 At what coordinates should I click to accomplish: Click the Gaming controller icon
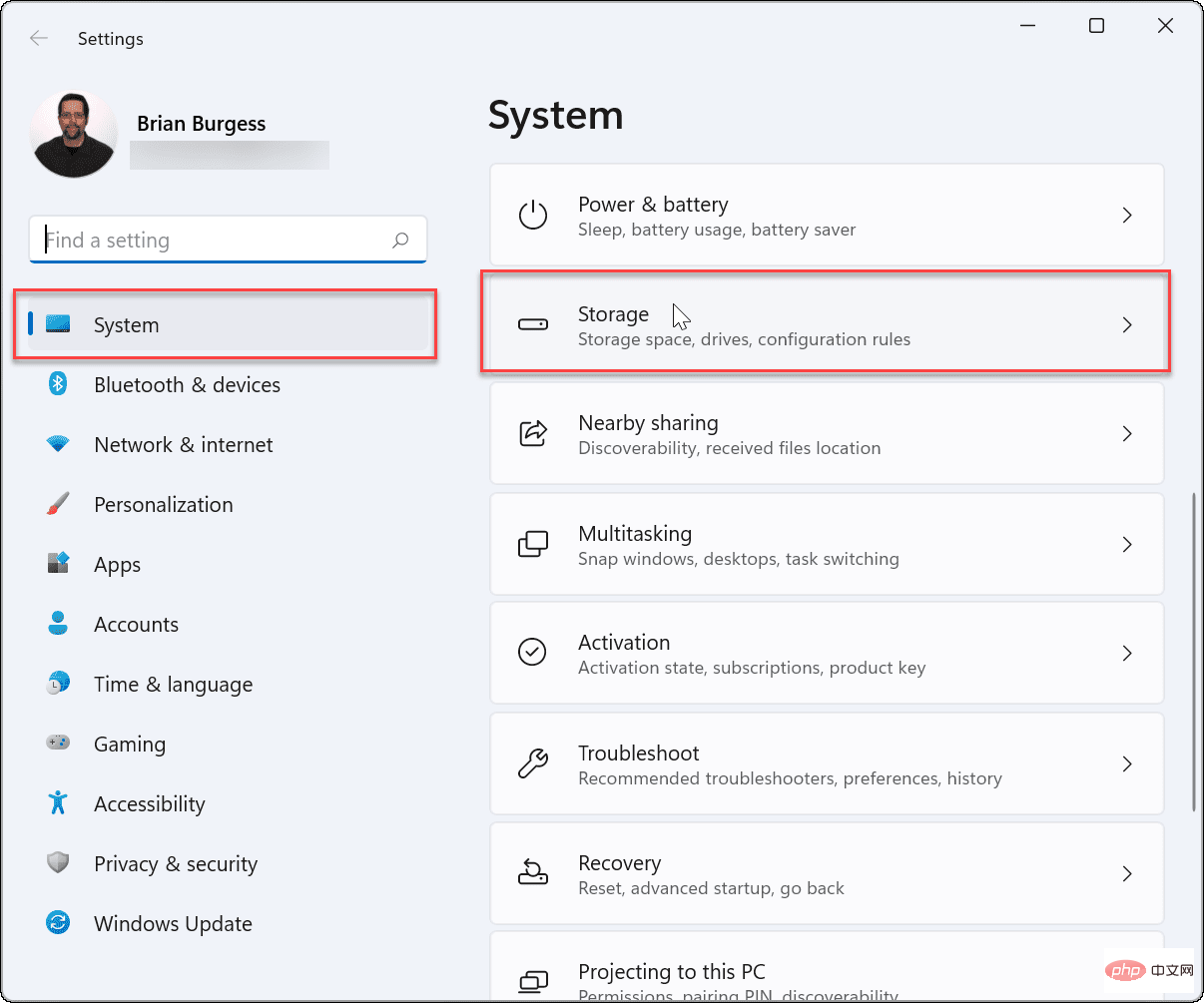pyautogui.click(x=58, y=744)
